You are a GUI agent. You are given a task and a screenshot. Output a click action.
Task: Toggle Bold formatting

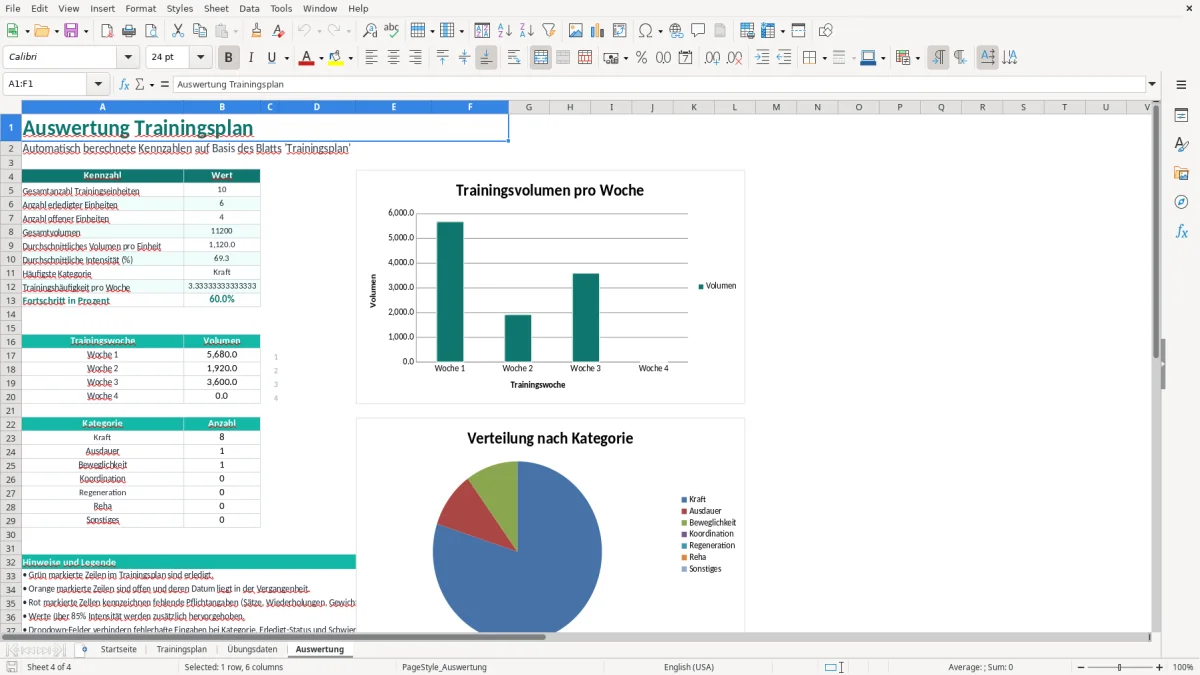228,58
